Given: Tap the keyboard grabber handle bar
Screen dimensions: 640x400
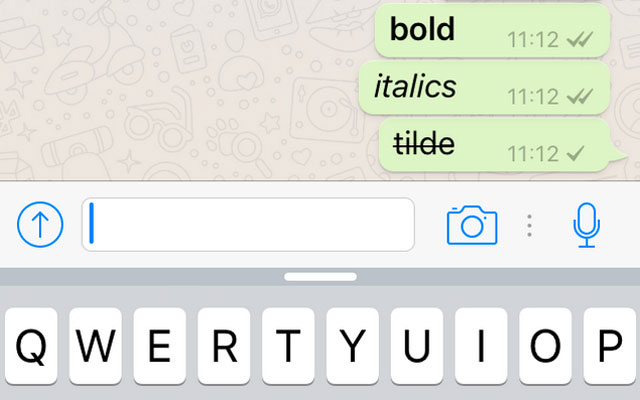Looking at the screenshot, I should [x=320, y=277].
